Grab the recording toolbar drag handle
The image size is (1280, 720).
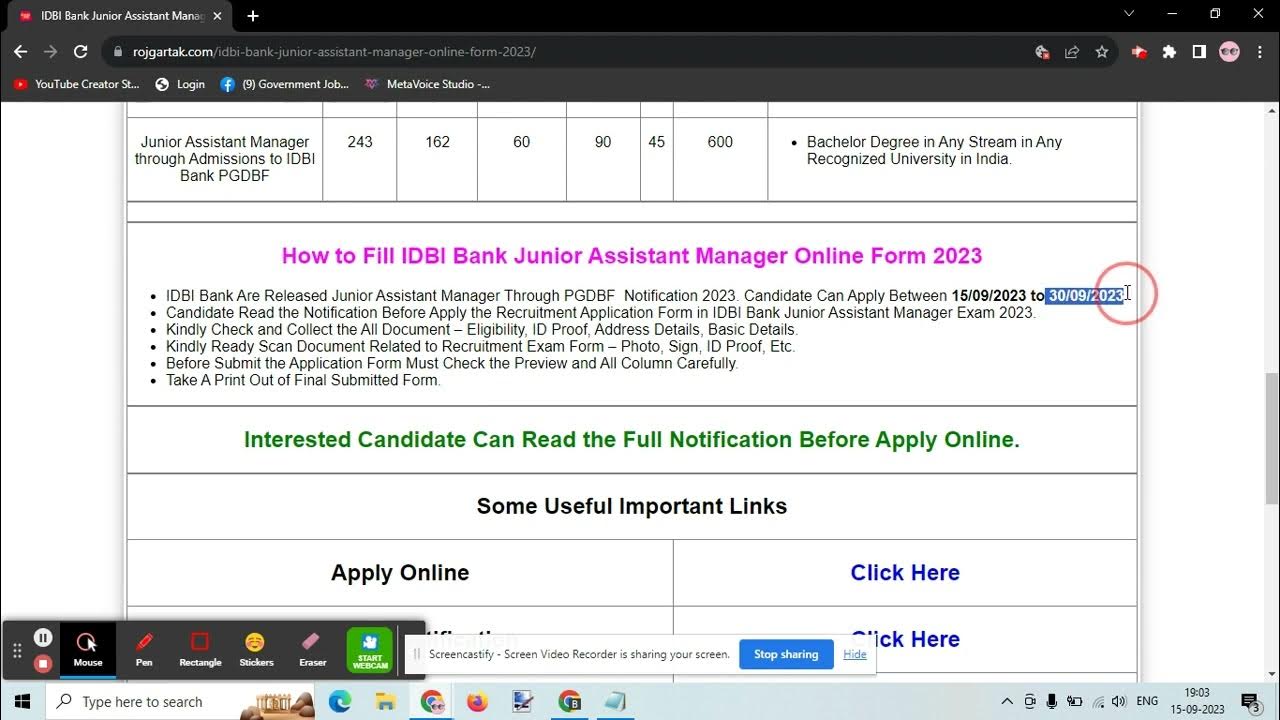17,650
